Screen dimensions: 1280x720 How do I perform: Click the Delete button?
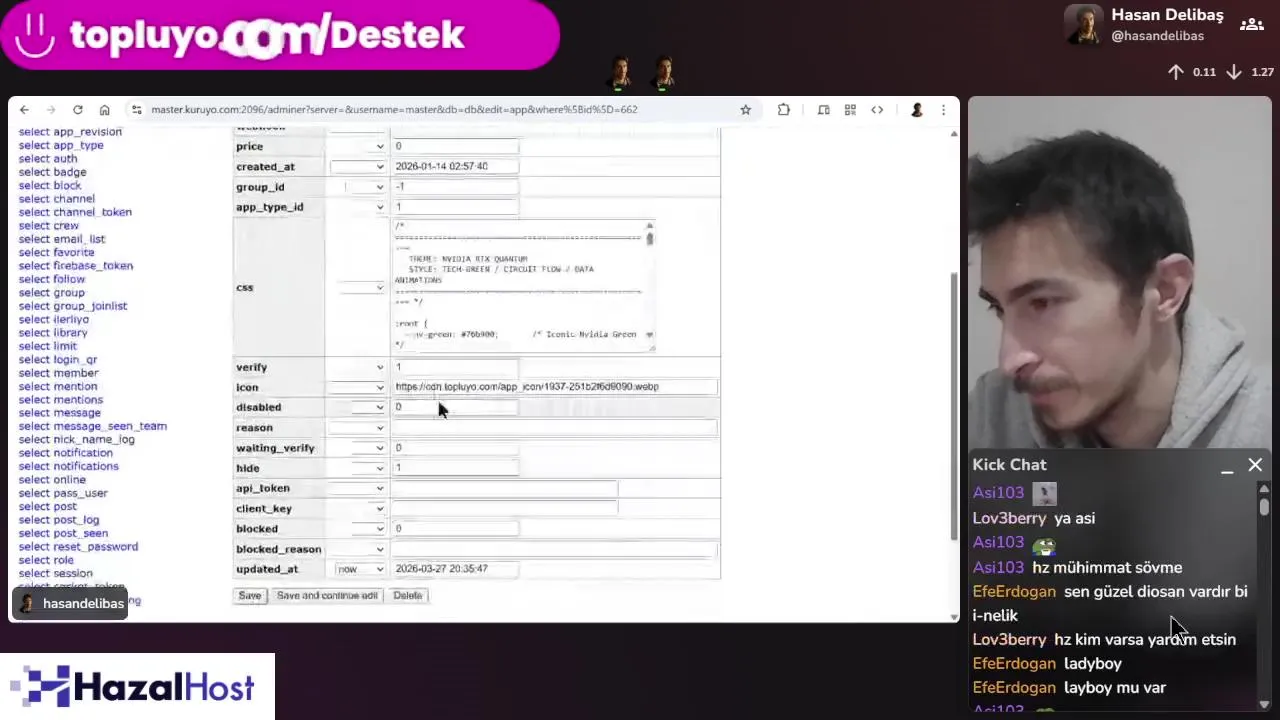point(408,596)
